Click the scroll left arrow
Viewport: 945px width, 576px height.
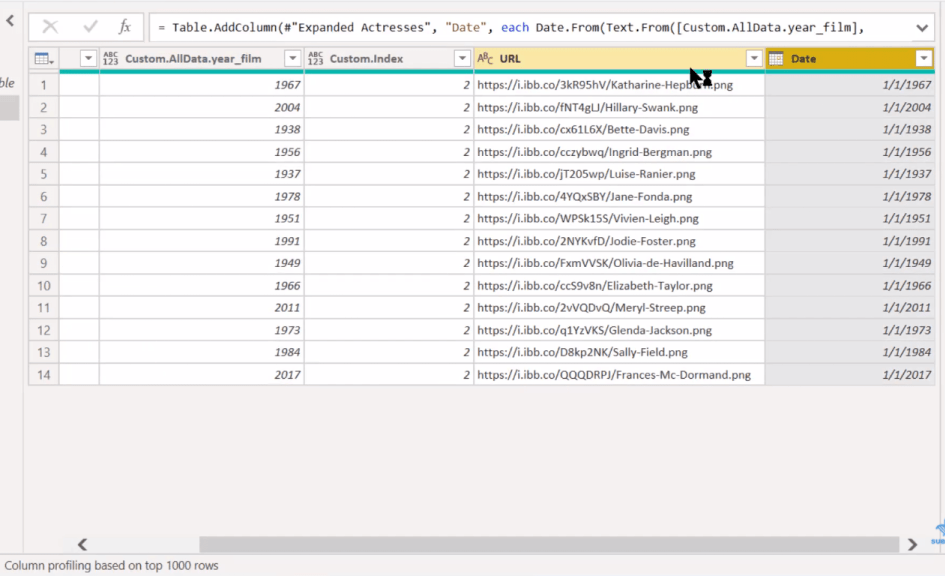coord(83,545)
